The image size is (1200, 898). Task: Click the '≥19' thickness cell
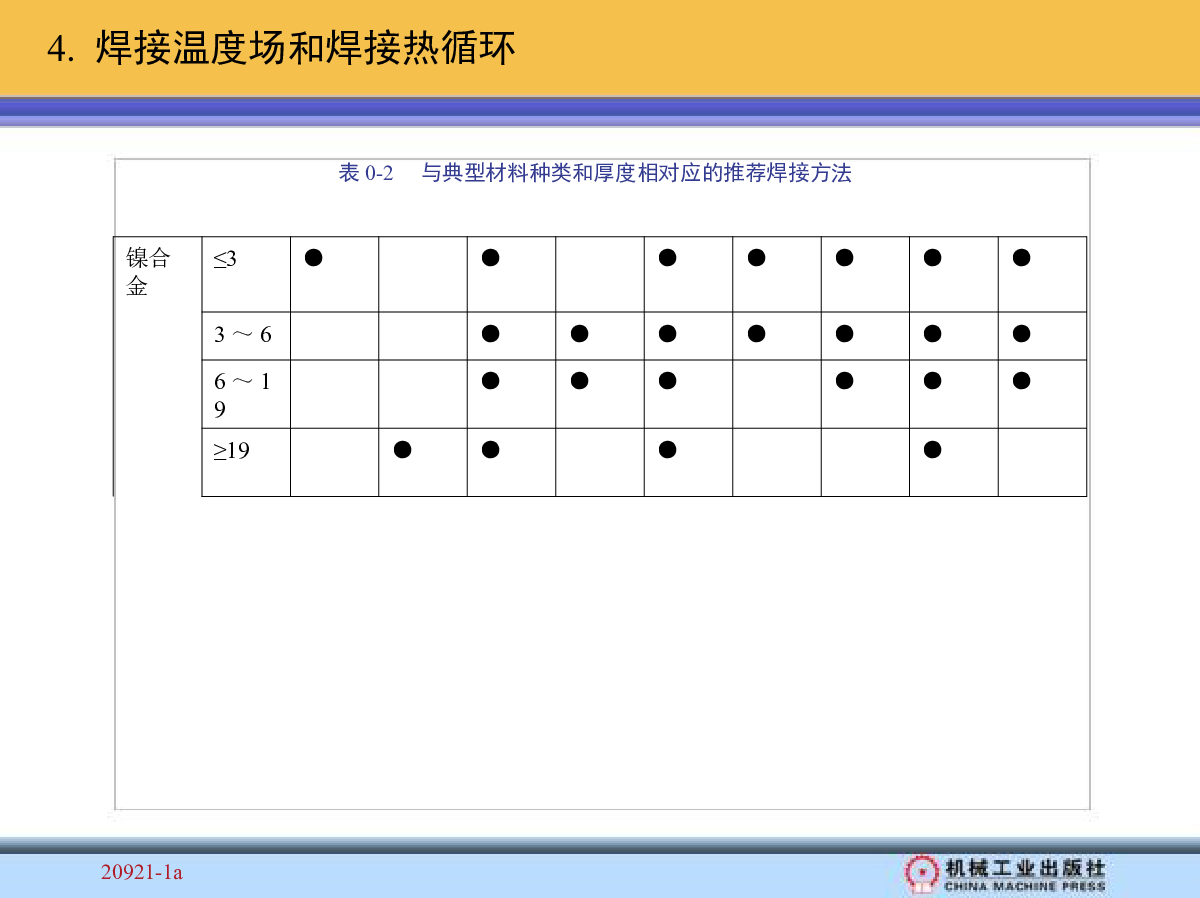pos(246,462)
